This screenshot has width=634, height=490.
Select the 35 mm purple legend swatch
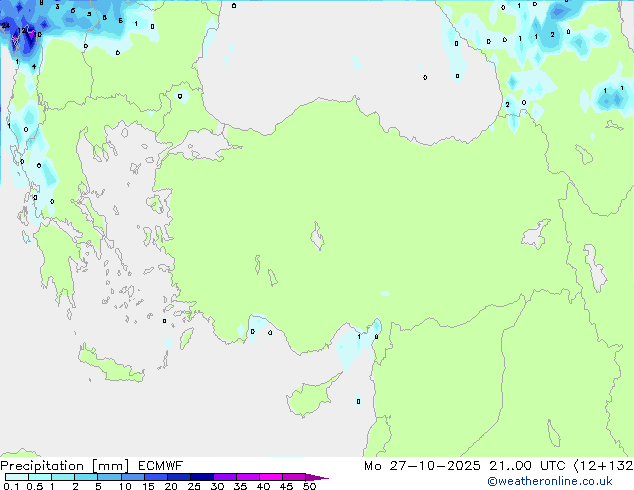(x=247, y=477)
